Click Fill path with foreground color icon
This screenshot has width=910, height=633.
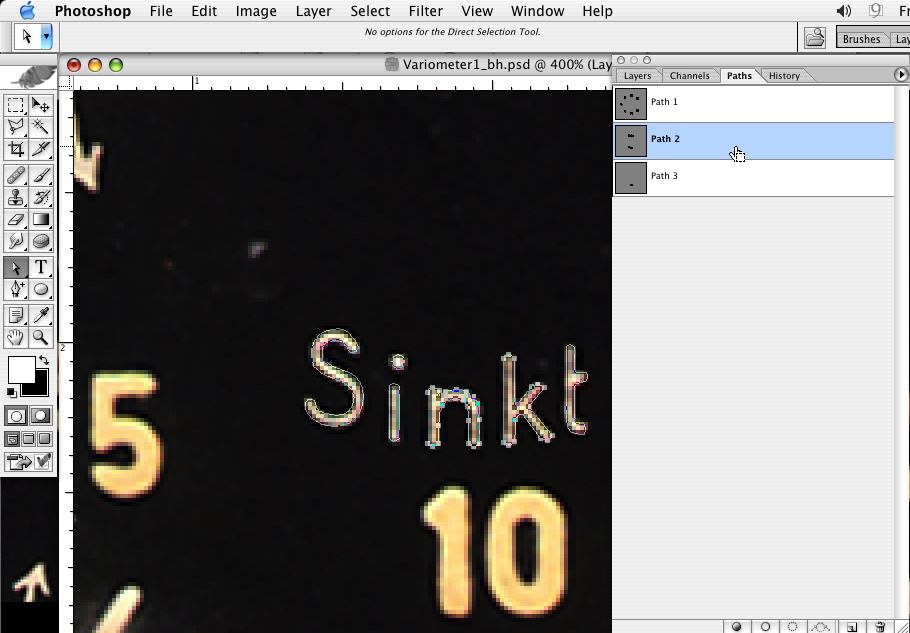pyautogui.click(x=737, y=627)
